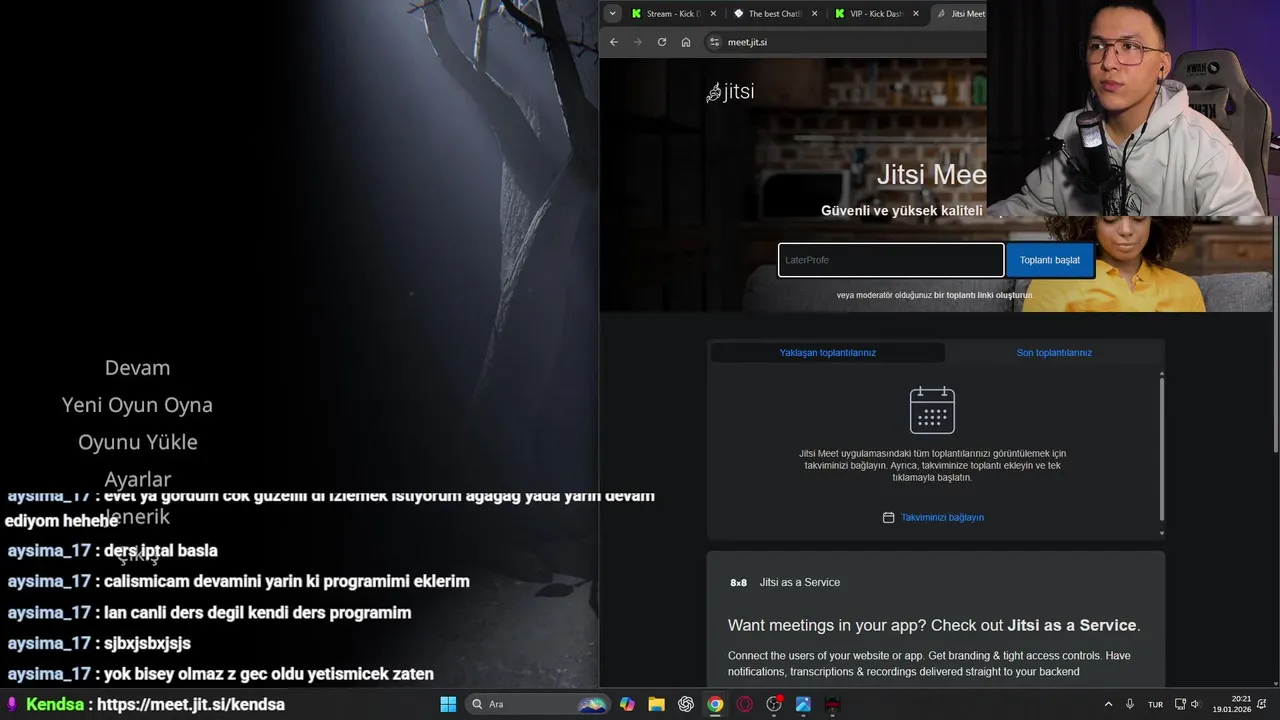Click the 'Toplantı başlat' button
This screenshot has height=720, width=1280.
[1050, 260]
